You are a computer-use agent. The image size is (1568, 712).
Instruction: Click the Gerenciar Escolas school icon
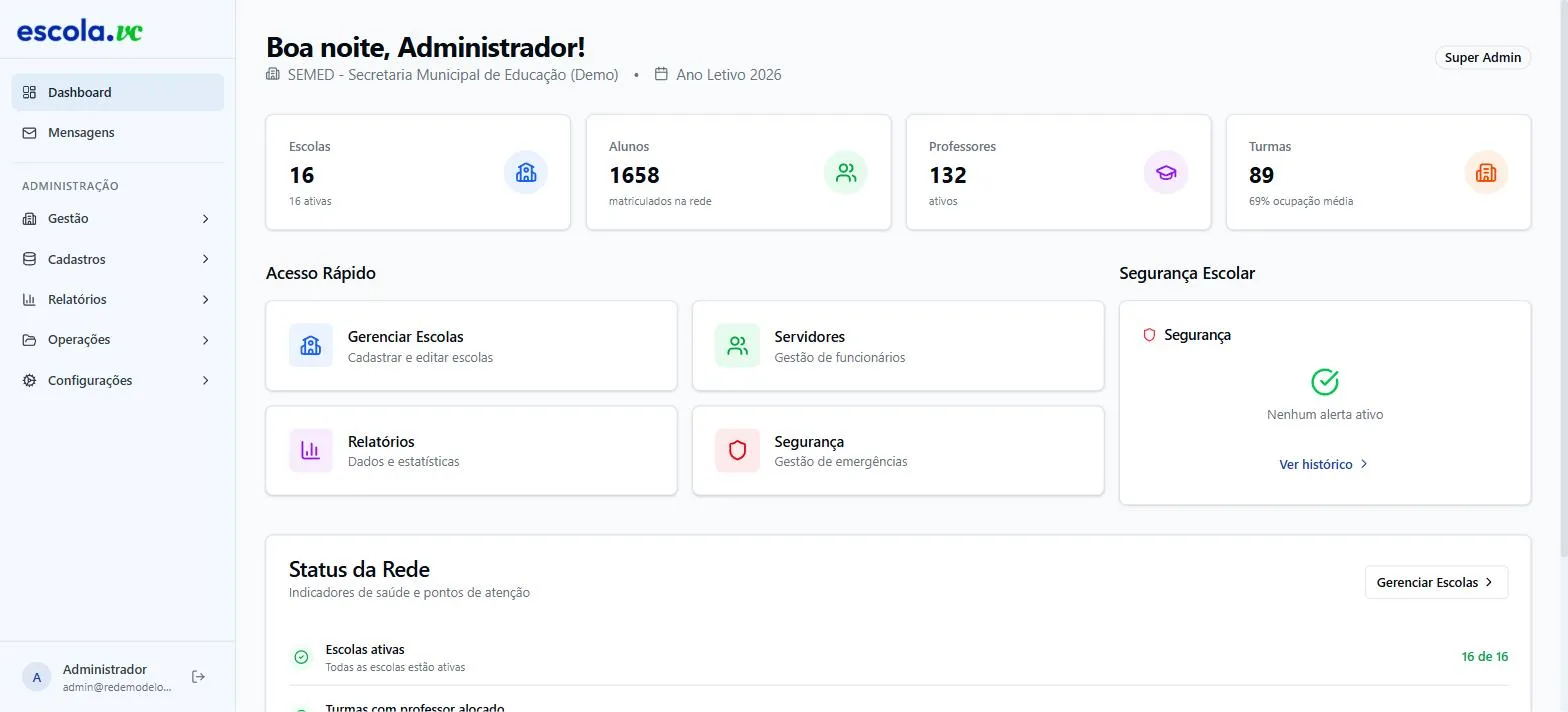(x=311, y=345)
